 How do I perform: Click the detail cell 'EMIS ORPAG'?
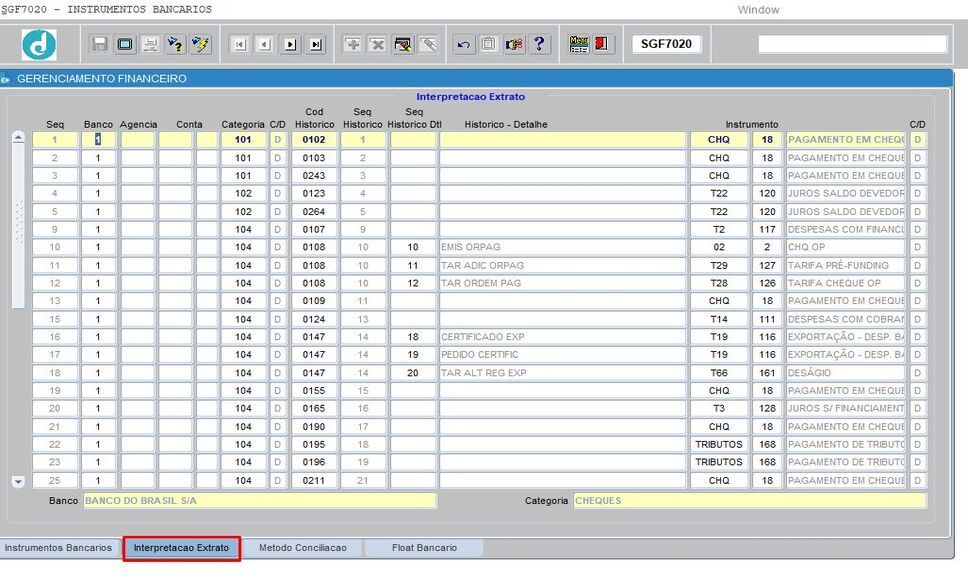point(563,247)
